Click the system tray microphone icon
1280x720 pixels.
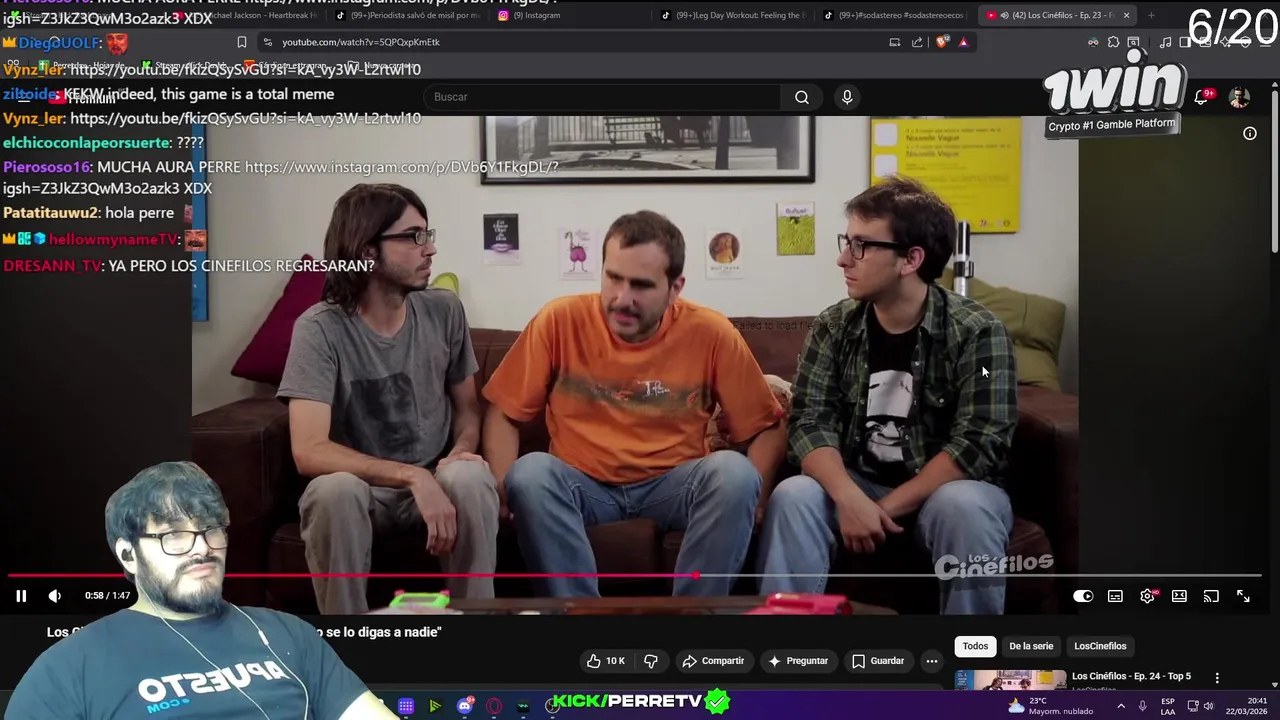coord(1142,706)
